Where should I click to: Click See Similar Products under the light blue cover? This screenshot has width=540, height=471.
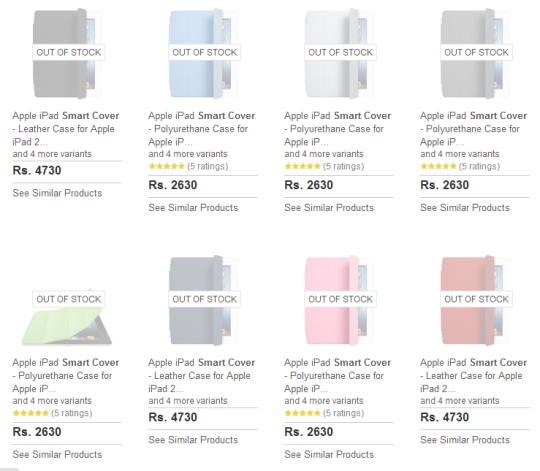pos(193,208)
